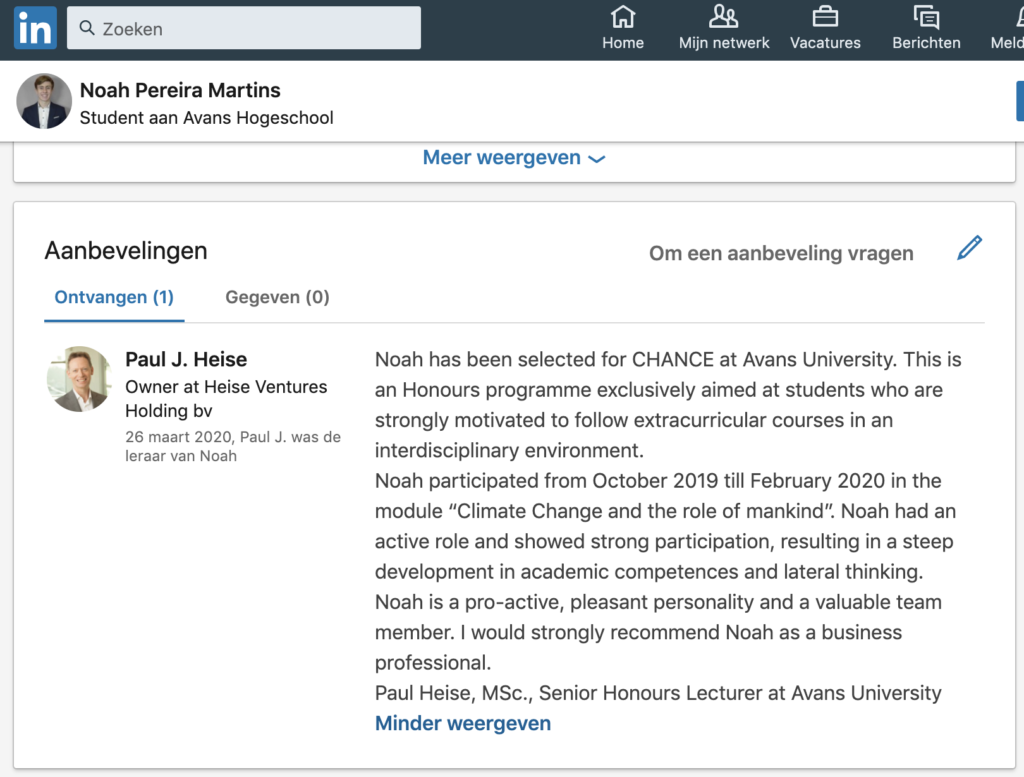The height and width of the screenshot is (777, 1024).
Task: Edit recommendations with the pencil icon
Action: [x=969, y=248]
